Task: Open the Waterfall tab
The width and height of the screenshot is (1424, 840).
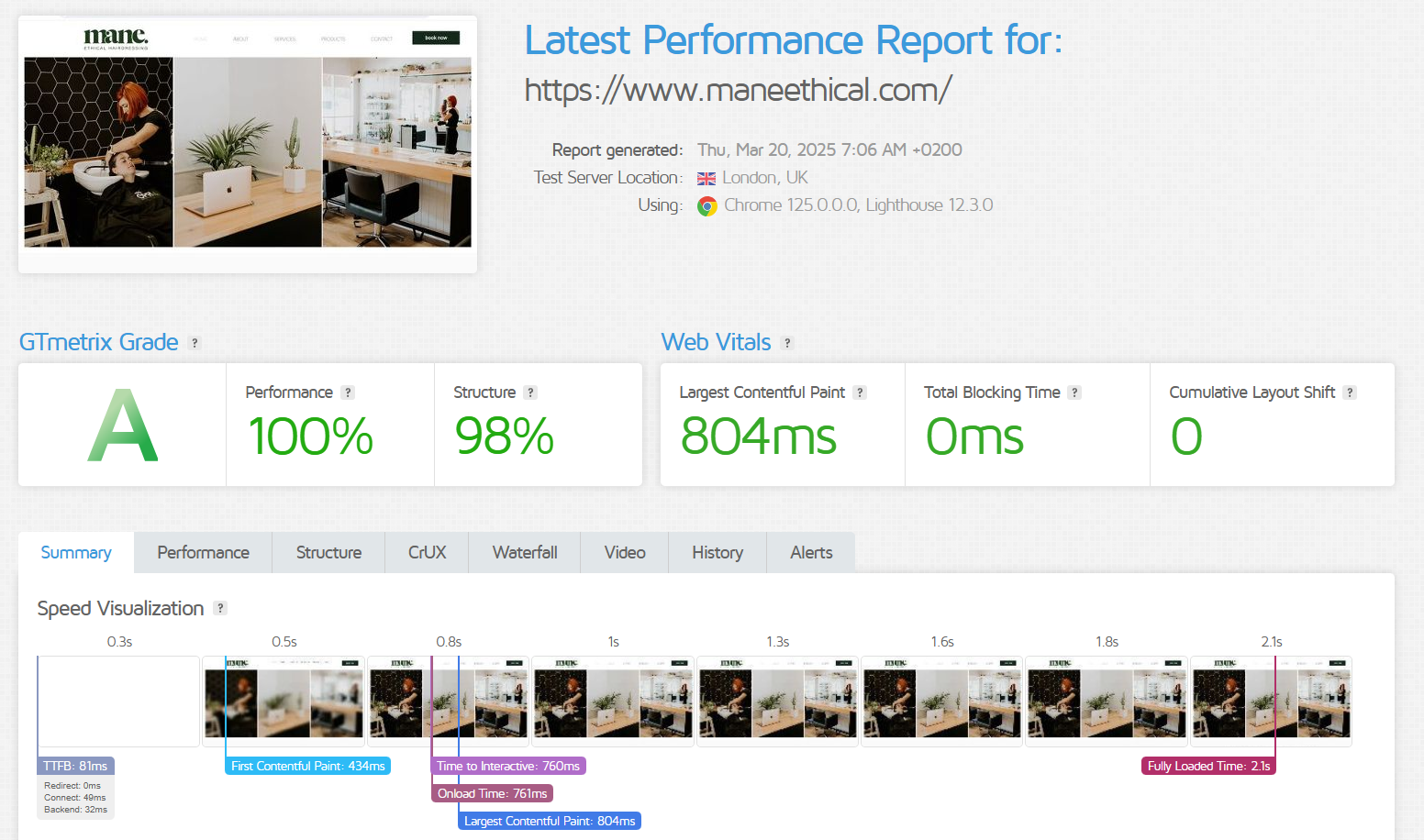Action: (x=525, y=553)
